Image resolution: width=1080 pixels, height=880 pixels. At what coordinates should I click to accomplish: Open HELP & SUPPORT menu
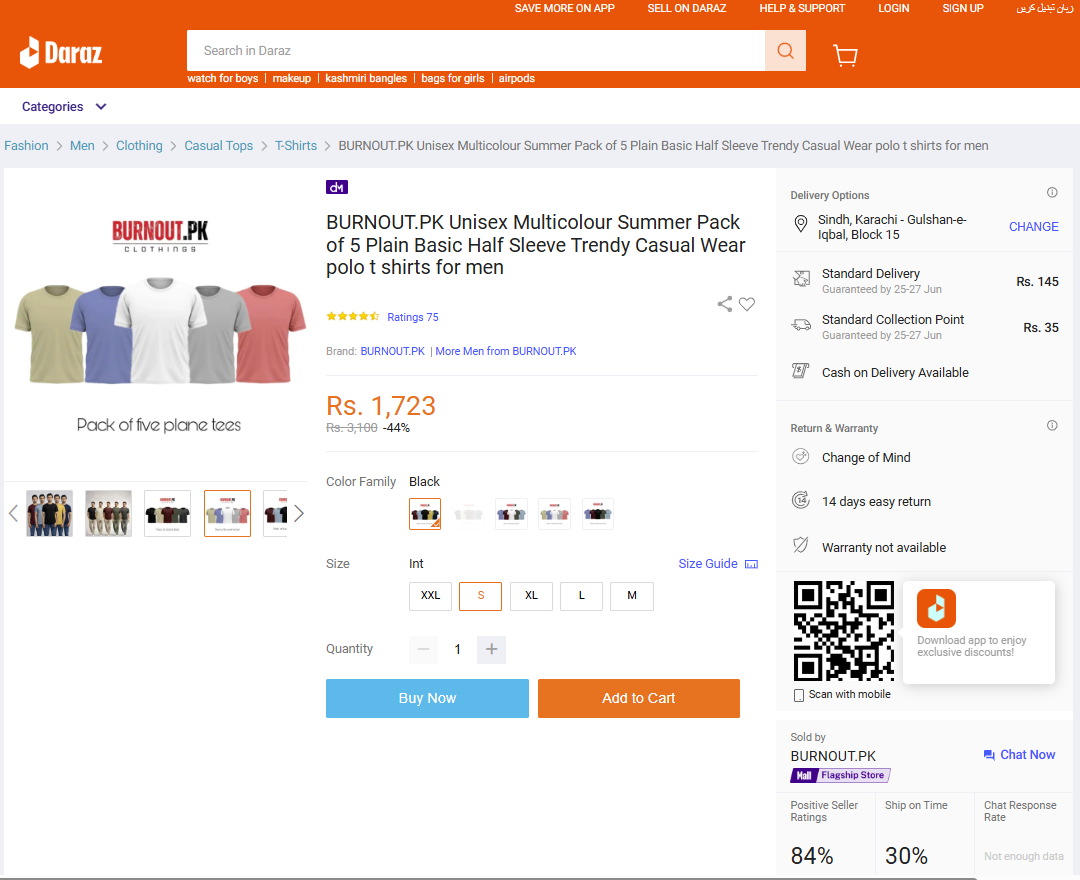pos(802,8)
